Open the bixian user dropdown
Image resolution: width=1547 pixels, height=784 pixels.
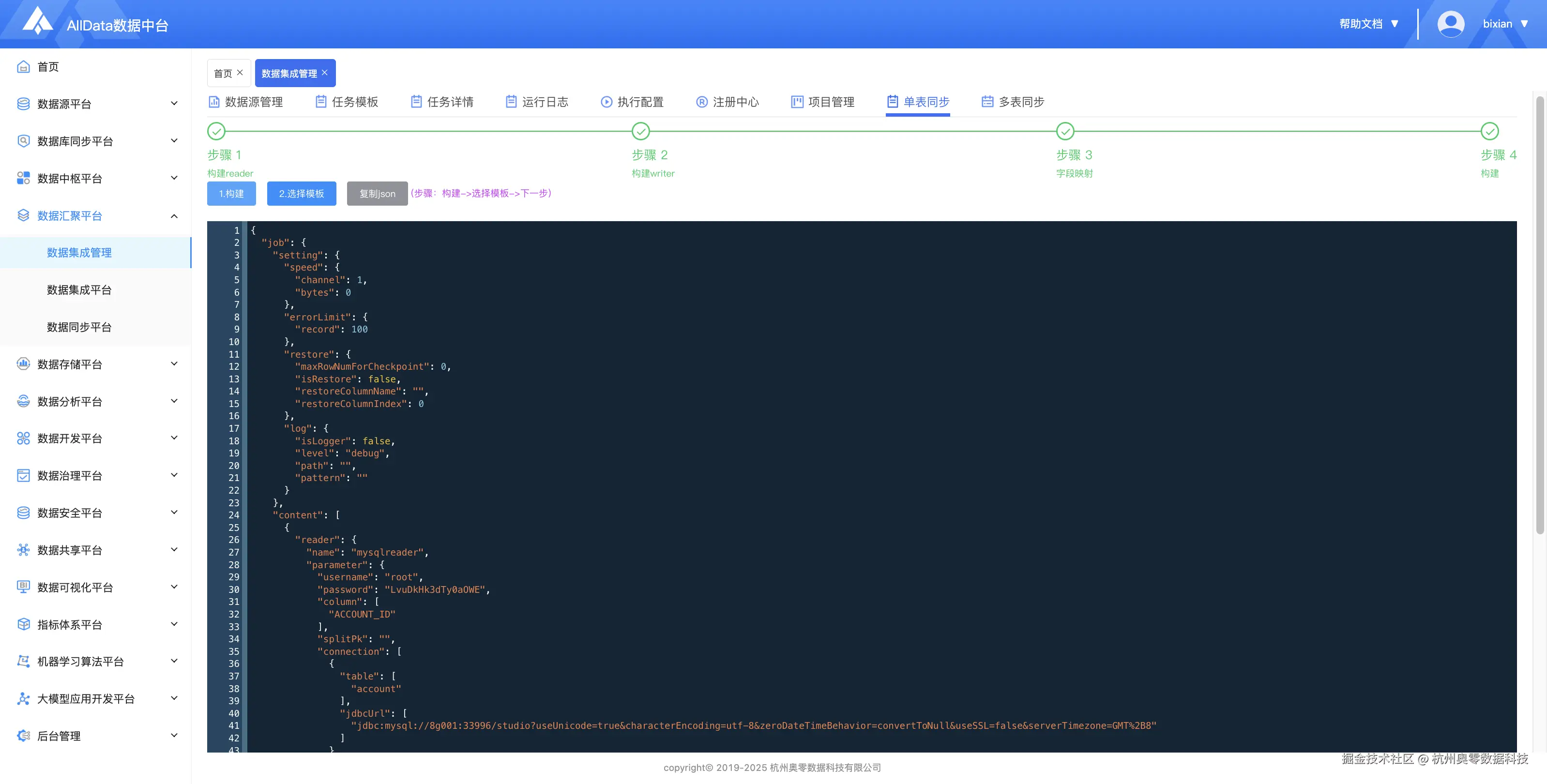pyautogui.click(x=1505, y=24)
